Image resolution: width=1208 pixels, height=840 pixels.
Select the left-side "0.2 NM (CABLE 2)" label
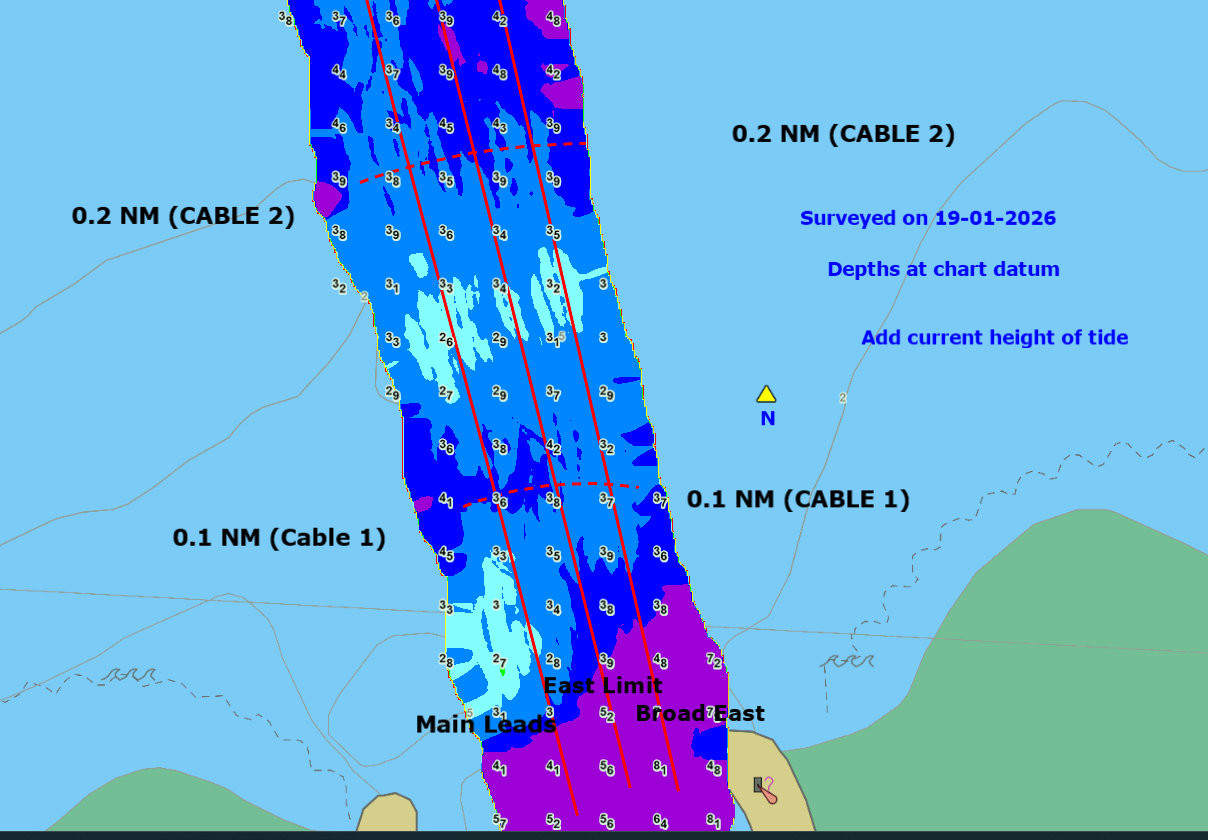click(x=183, y=216)
